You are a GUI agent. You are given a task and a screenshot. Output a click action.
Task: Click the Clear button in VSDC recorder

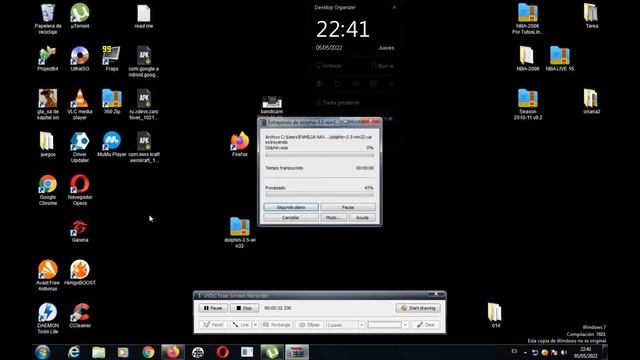click(x=426, y=324)
